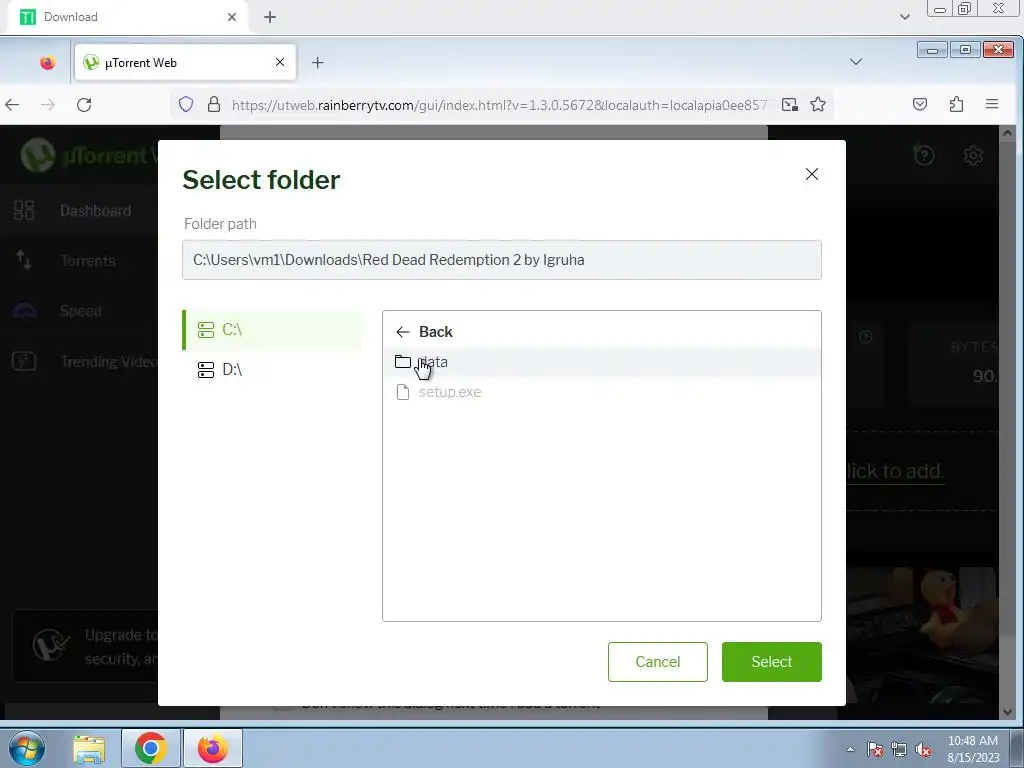Close the Download tab in back window

tap(232, 17)
